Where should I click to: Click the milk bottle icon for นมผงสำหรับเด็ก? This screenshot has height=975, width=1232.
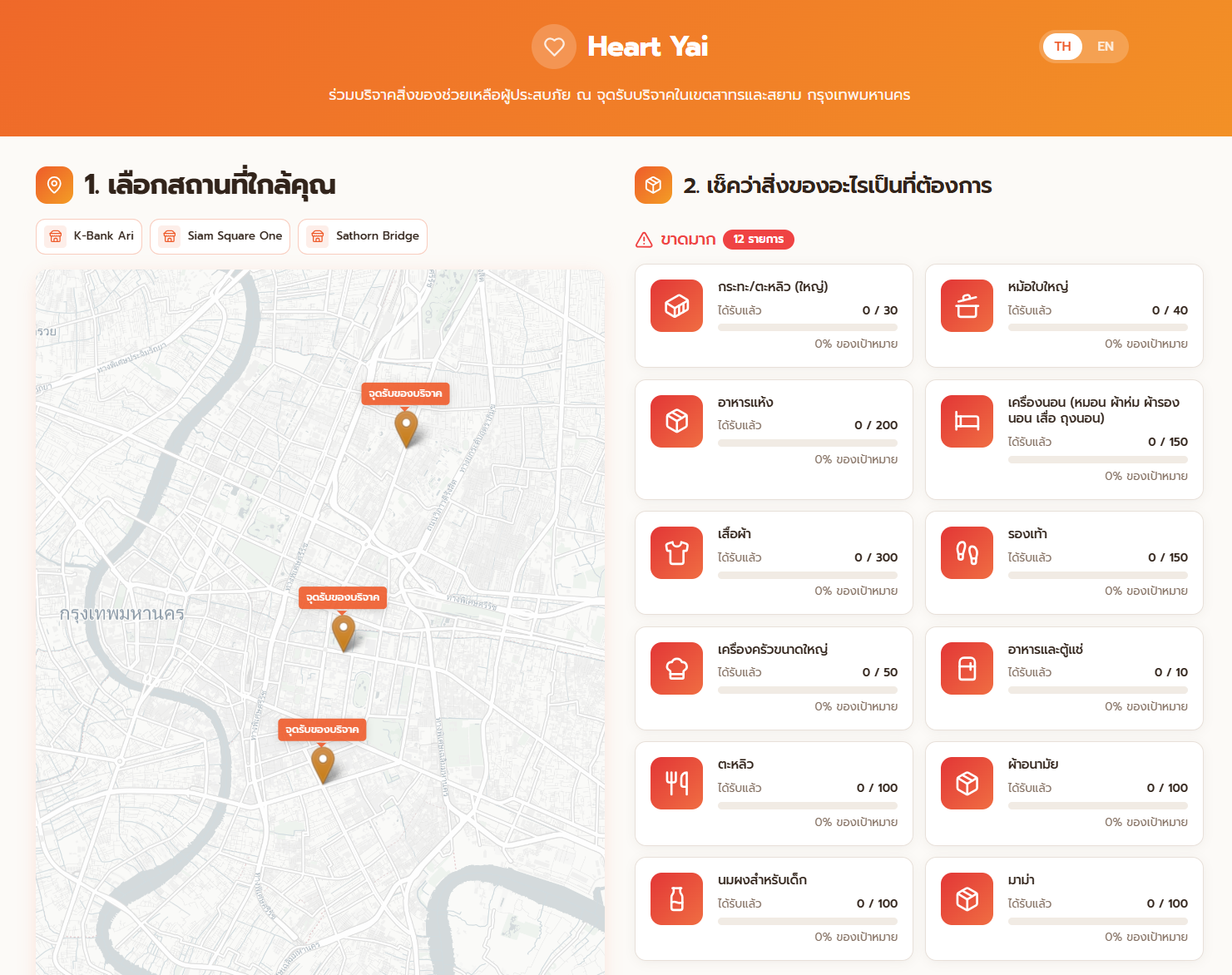click(676, 898)
